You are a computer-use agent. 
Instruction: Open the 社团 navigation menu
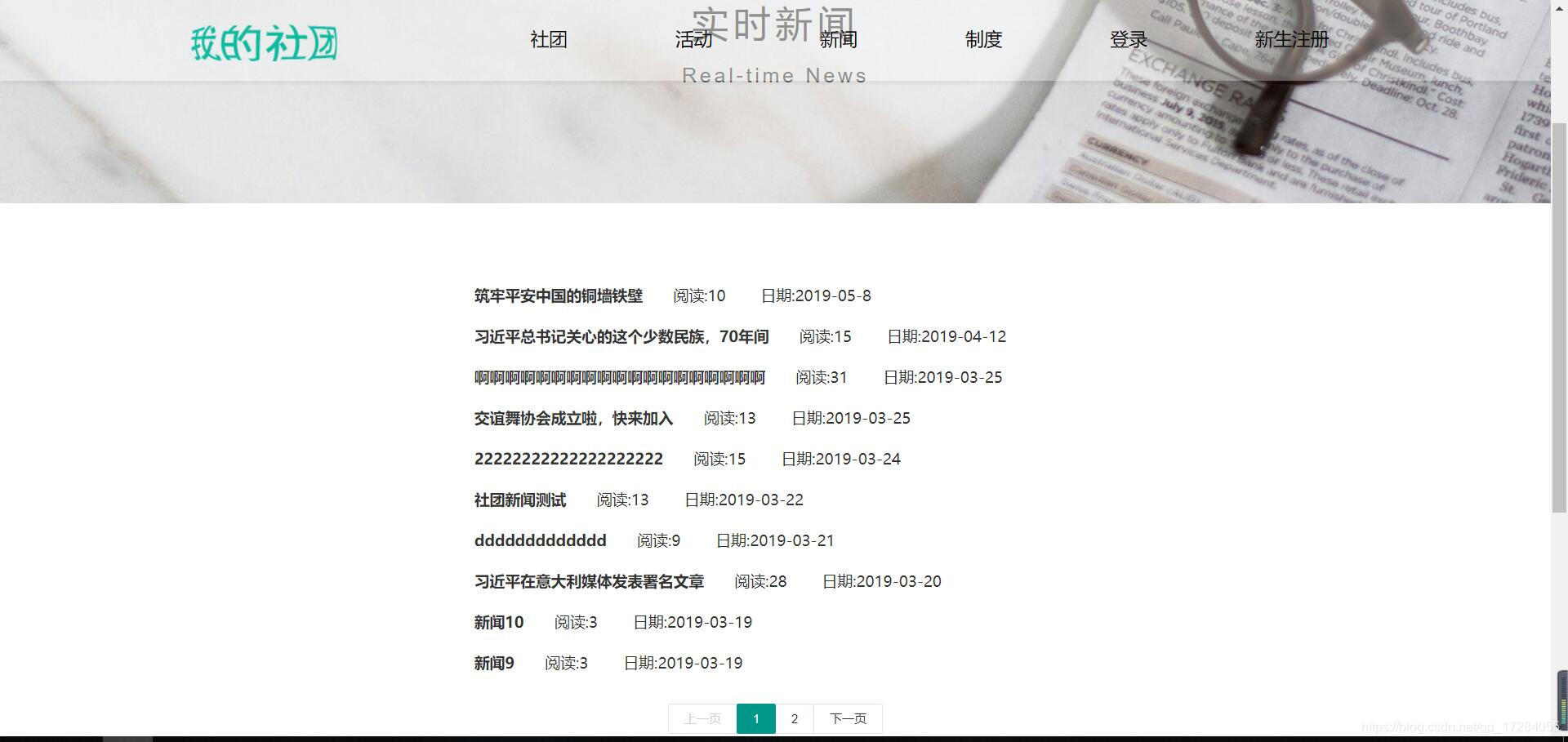click(549, 39)
